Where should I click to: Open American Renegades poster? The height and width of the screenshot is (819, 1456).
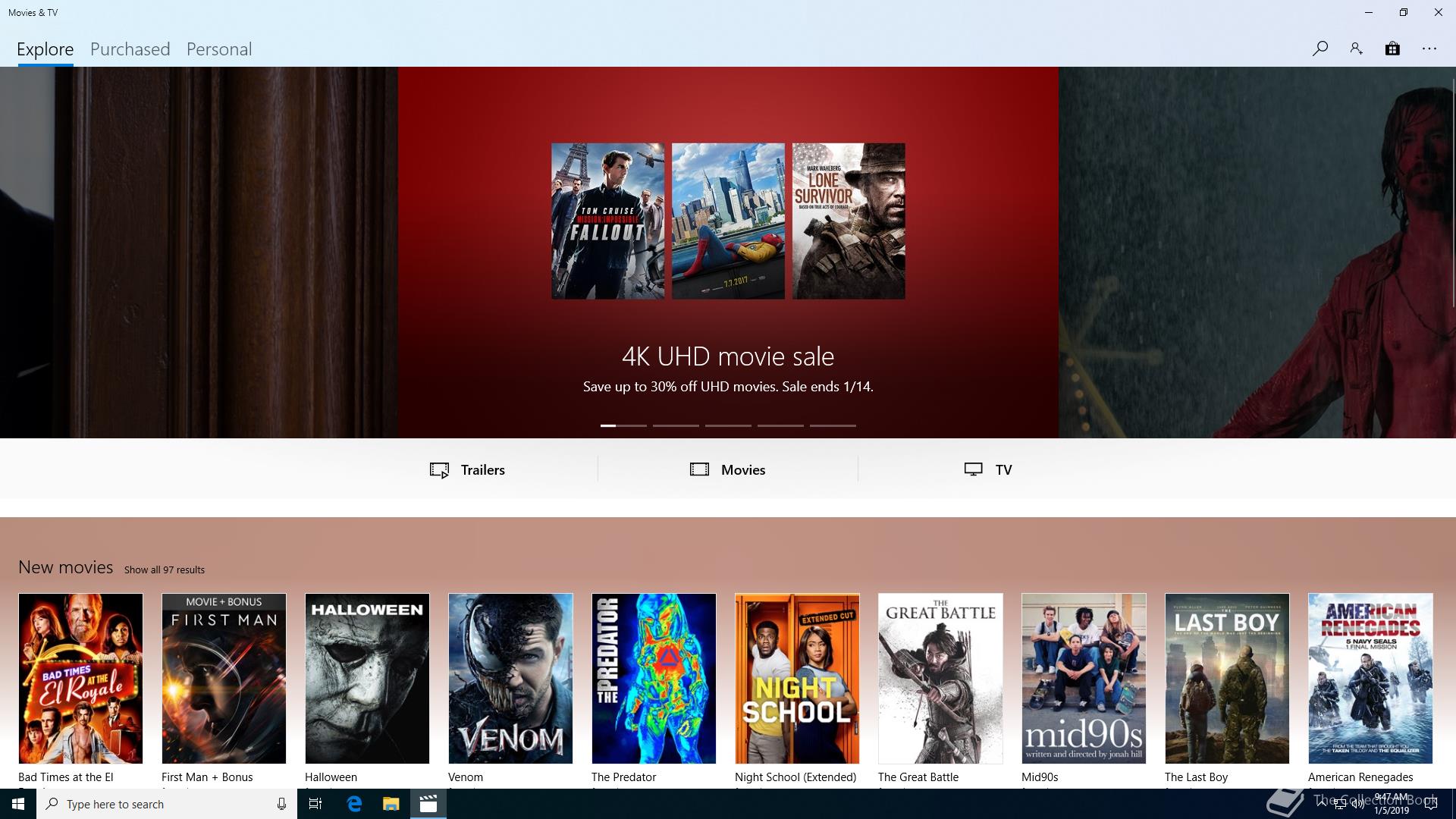[x=1370, y=679]
